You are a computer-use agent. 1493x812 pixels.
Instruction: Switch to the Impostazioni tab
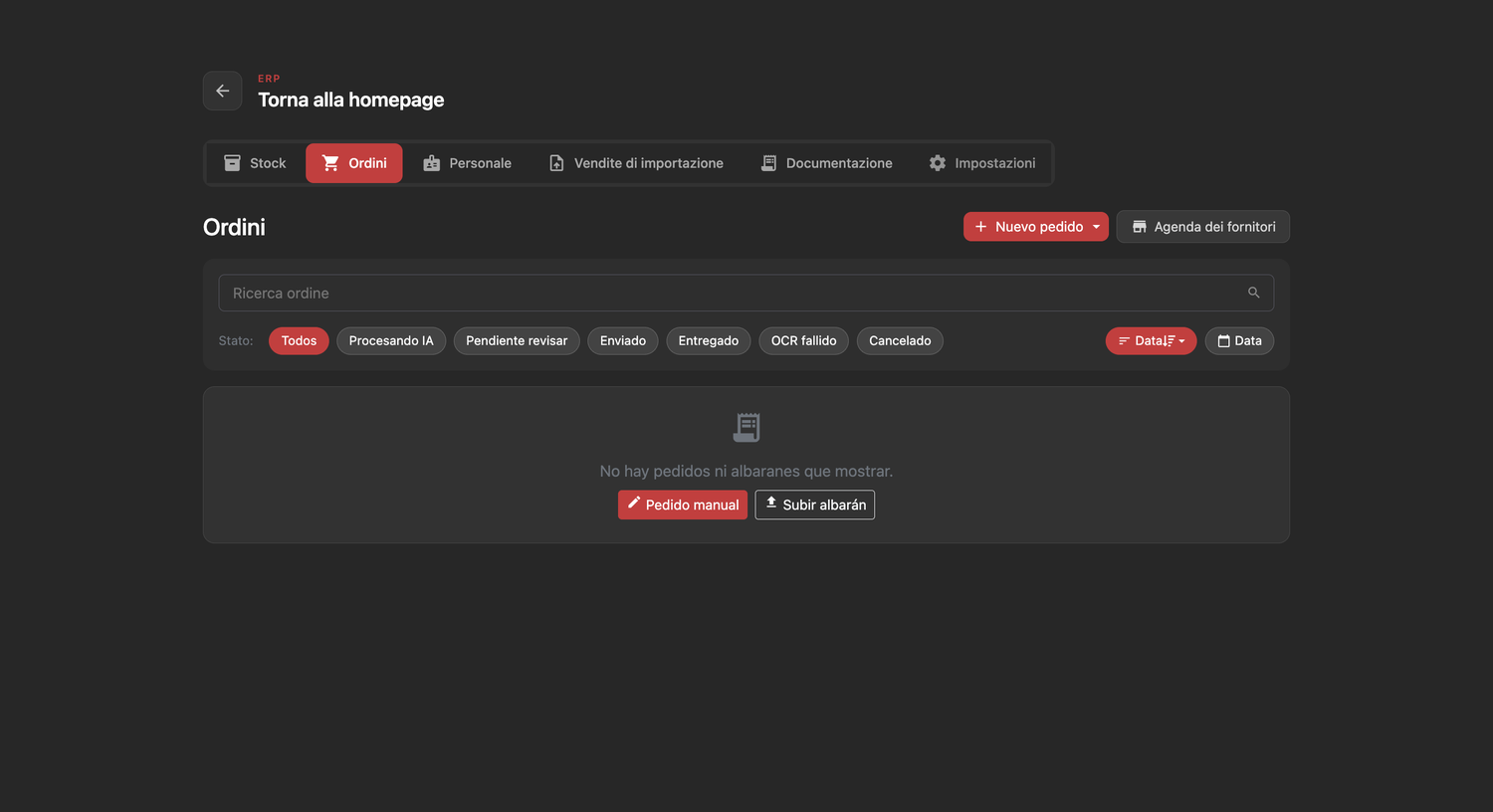pyautogui.click(x=982, y=163)
